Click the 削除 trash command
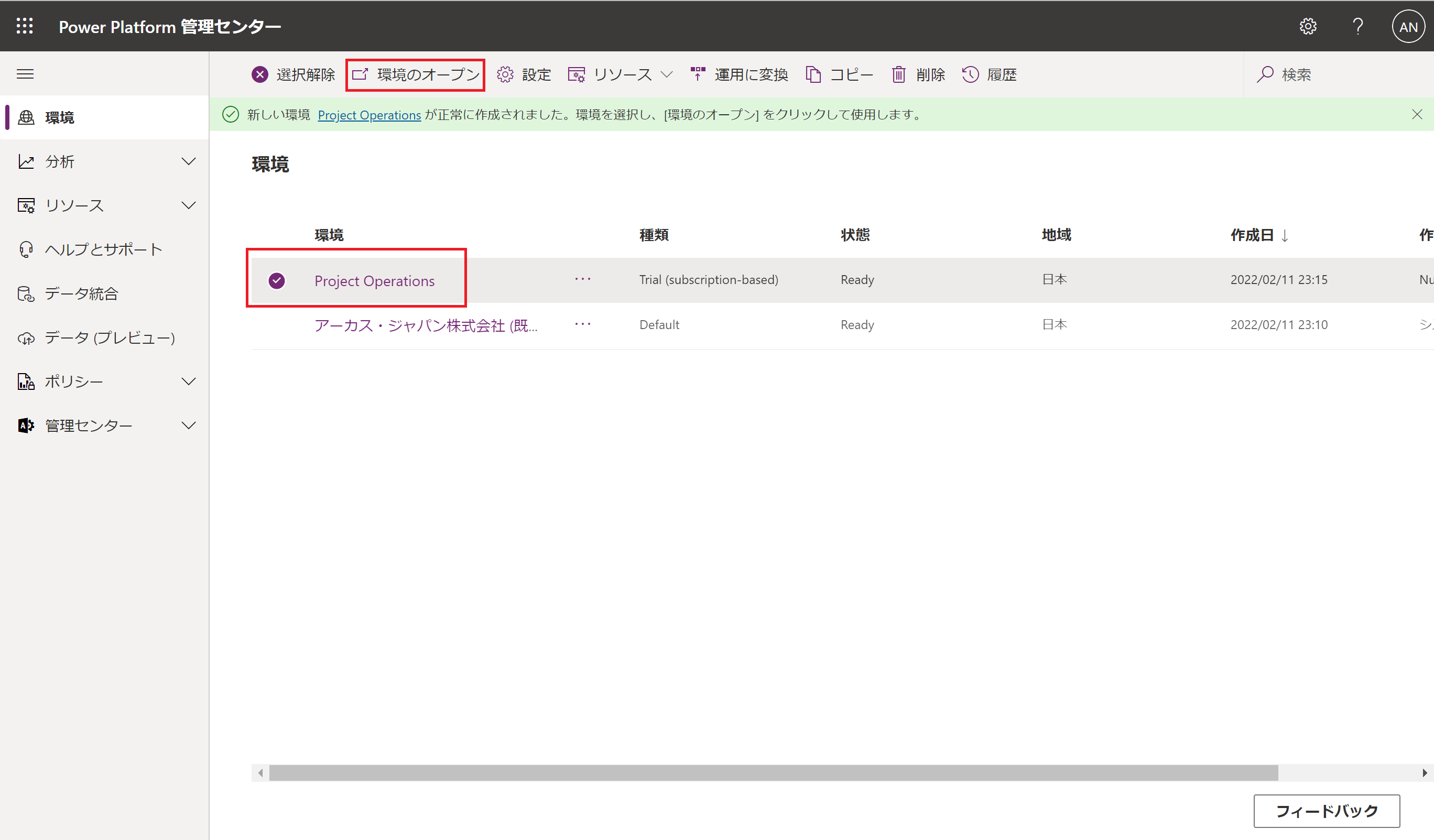The height and width of the screenshot is (840, 1434). (x=918, y=74)
